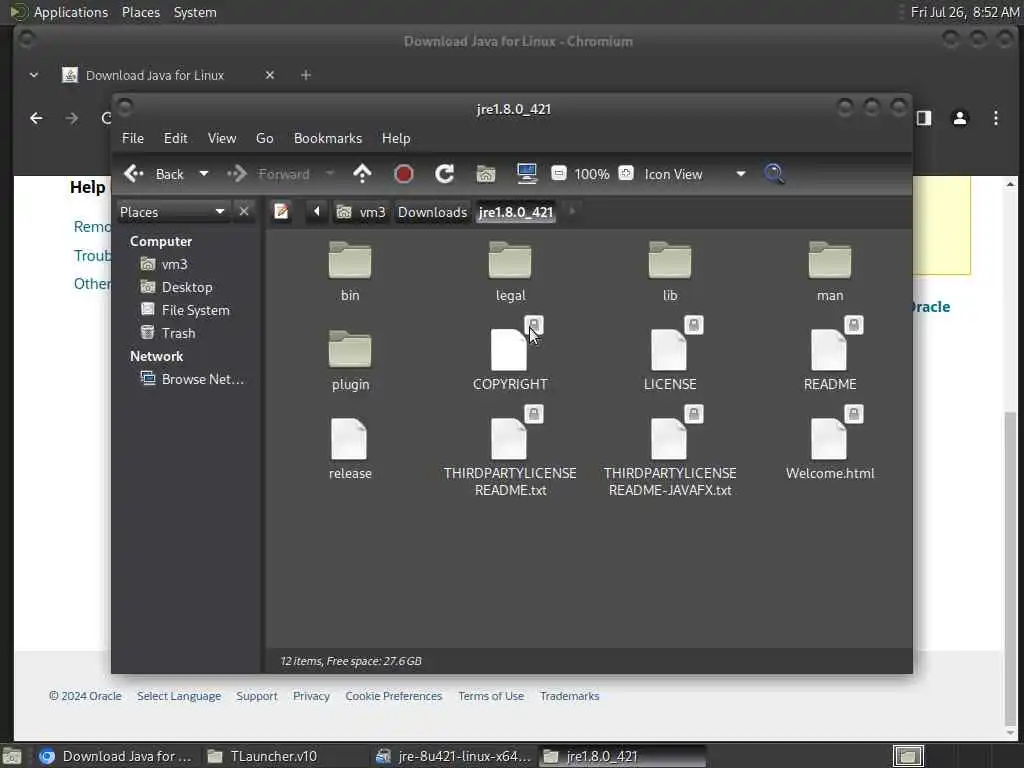This screenshot has width=1024, height=768.
Task: Click the Select Language footer link
Action: [179, 696]
